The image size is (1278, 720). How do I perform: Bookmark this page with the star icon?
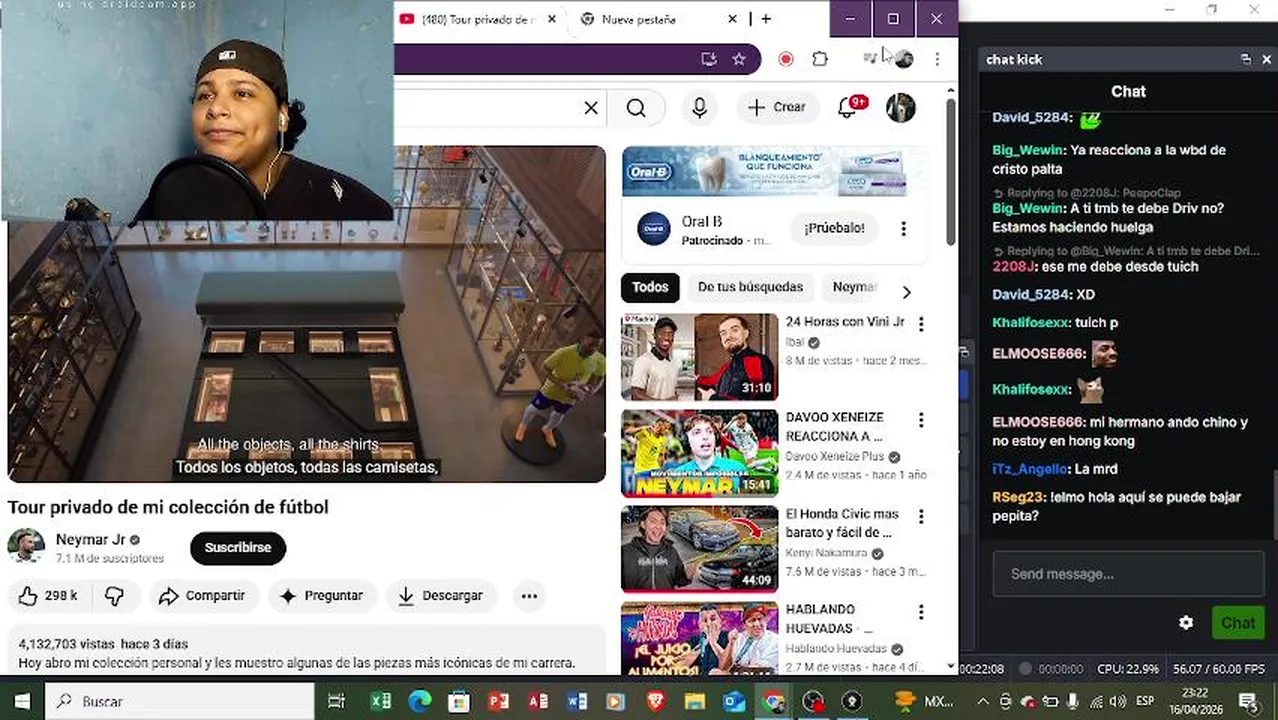739,59
